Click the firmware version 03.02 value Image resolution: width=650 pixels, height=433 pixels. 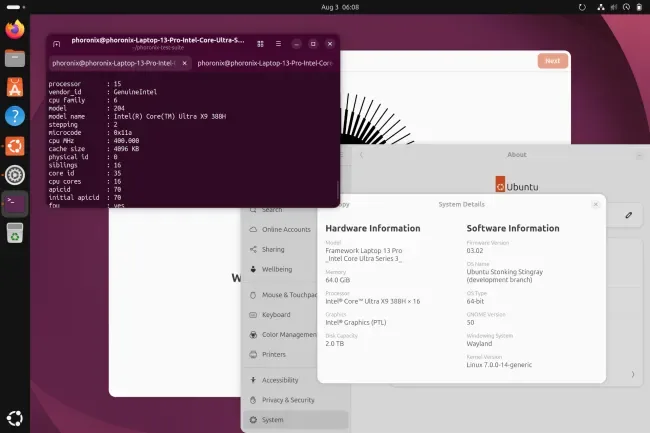pos(475,251)
